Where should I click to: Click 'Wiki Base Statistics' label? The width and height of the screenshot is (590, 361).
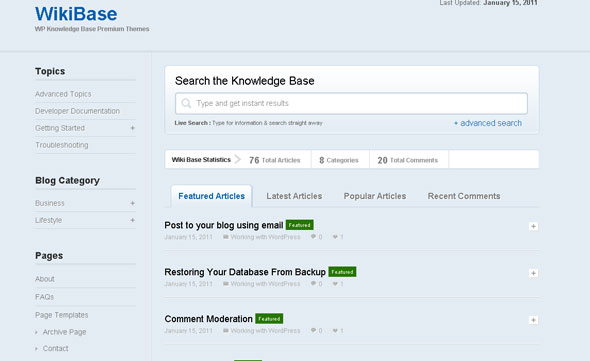click(x=201, y=160)
